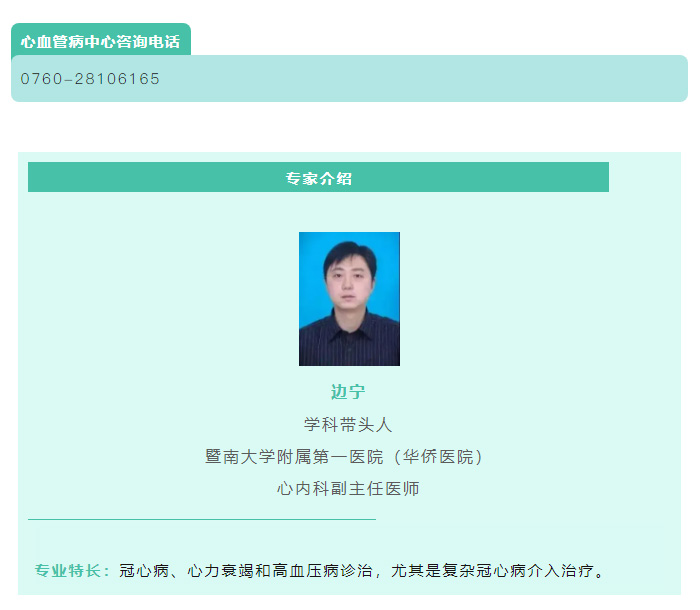
Task: Click the doctor name 边宁
Action: (x=348, y=392)
